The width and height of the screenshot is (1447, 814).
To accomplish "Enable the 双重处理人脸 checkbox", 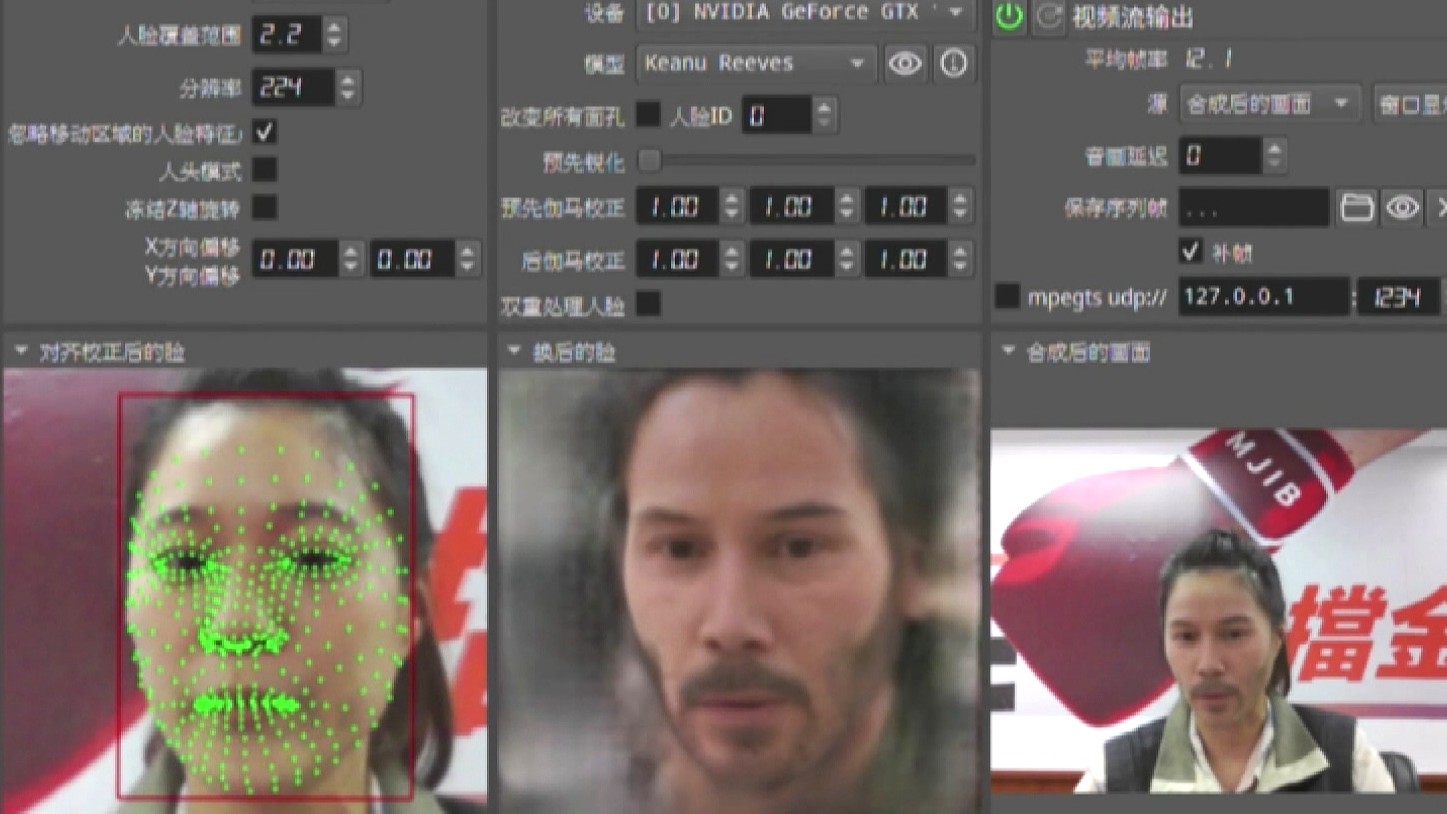I will coord(648,304).
